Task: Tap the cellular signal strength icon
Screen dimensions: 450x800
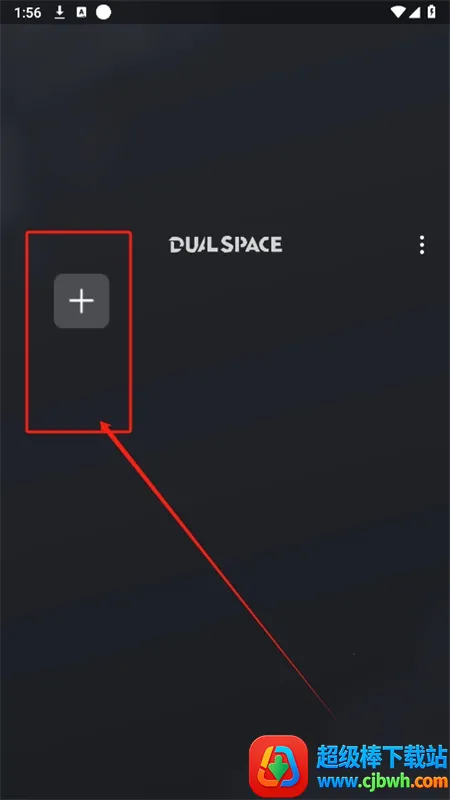Action: tap(414, 12)
